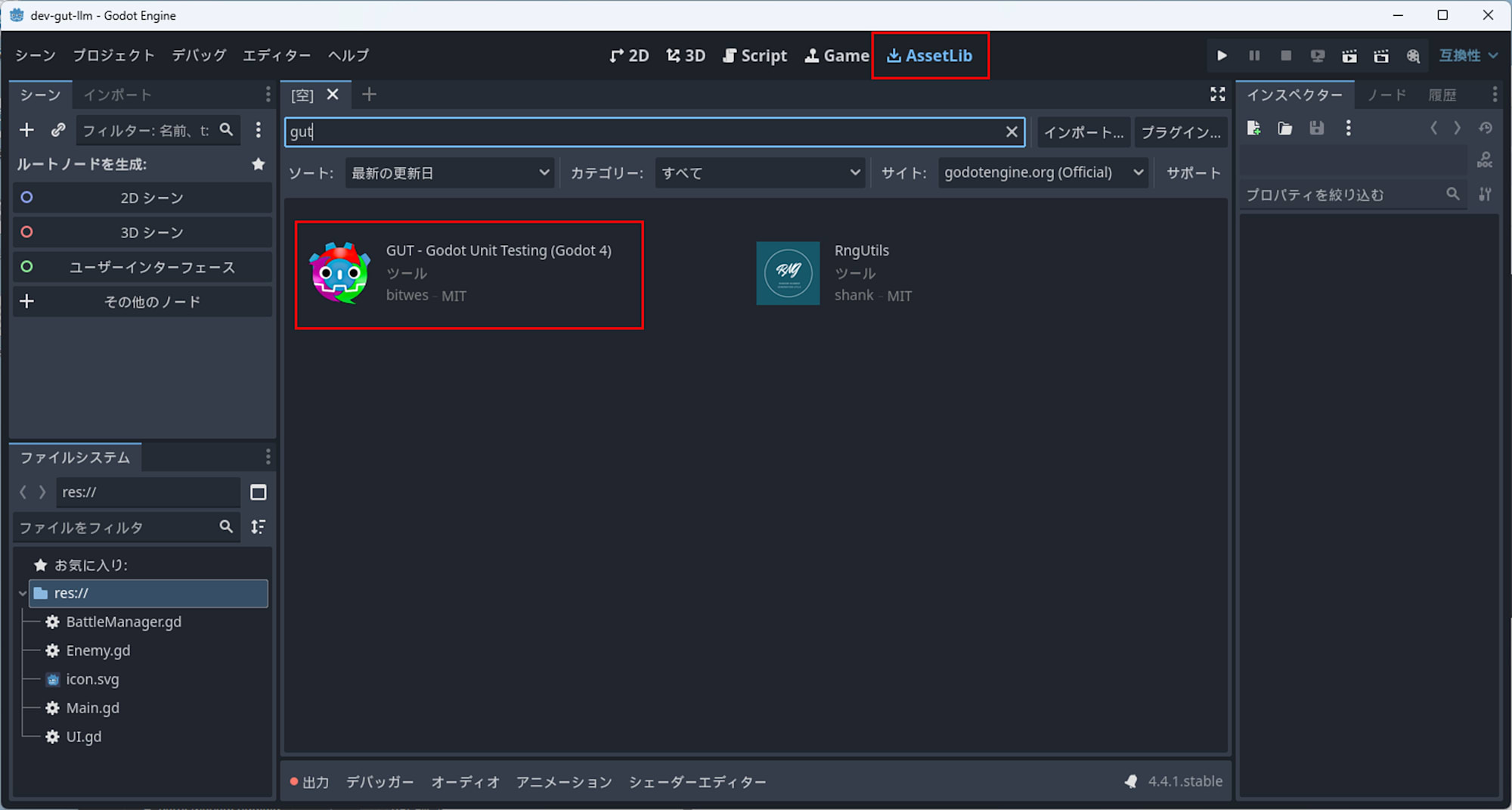This screenshot has width=1512, height=810.
Task: Collapse the res:// folder tree
Action: click(x=22, y=594)
